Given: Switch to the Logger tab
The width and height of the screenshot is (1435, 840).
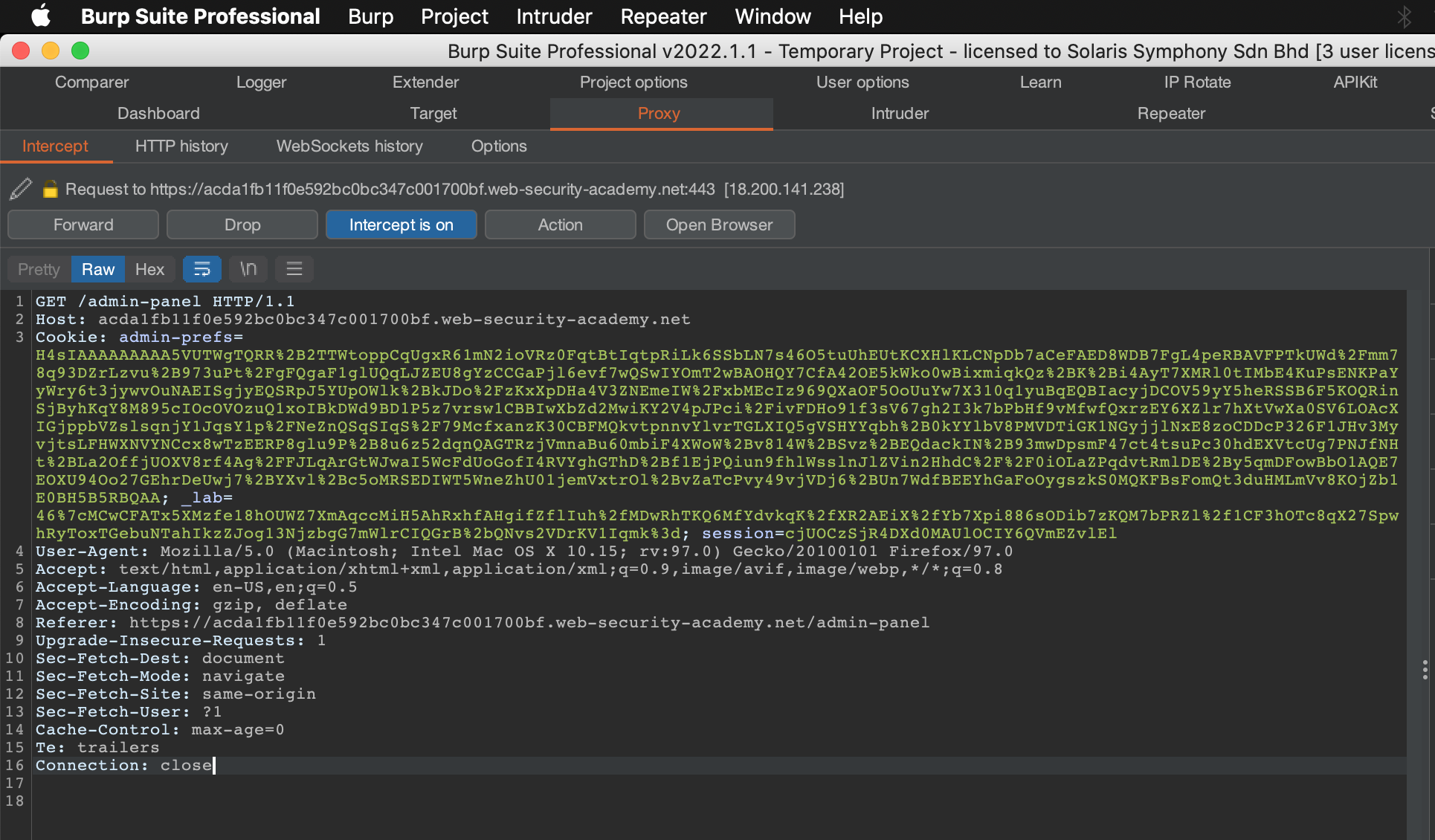Looking at the screenshot, I should point(262,83).
